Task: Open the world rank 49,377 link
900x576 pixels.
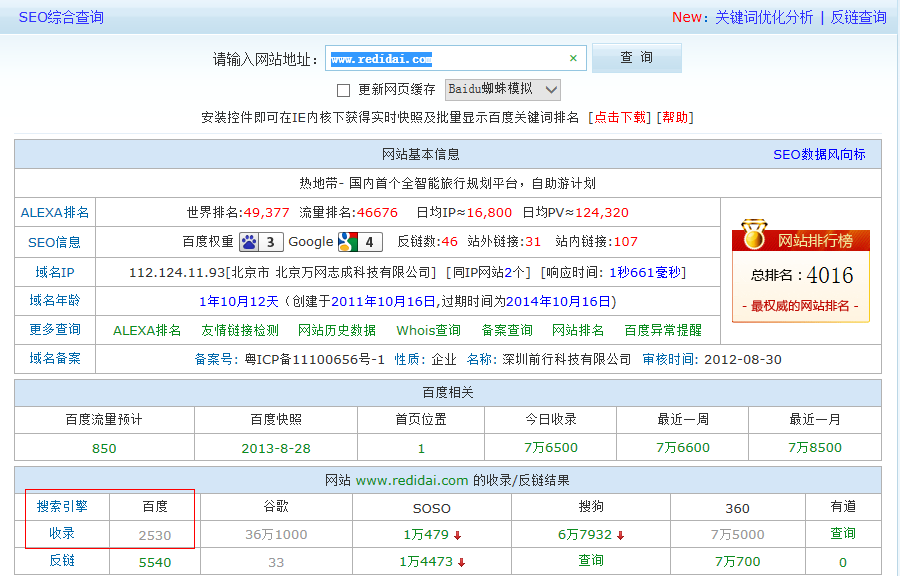Action: point(266,213)
